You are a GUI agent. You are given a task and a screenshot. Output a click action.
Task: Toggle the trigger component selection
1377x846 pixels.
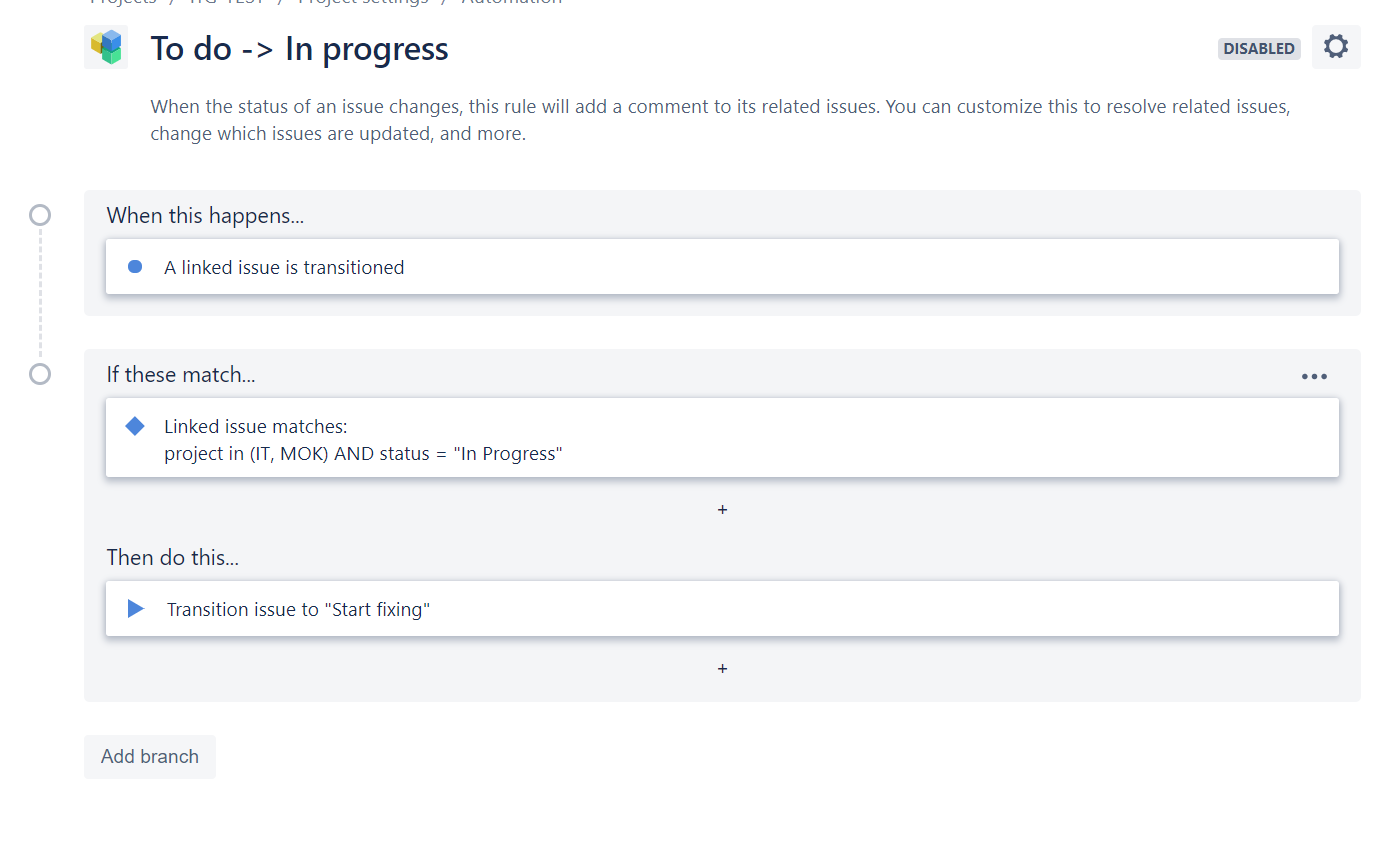[722, 266]
